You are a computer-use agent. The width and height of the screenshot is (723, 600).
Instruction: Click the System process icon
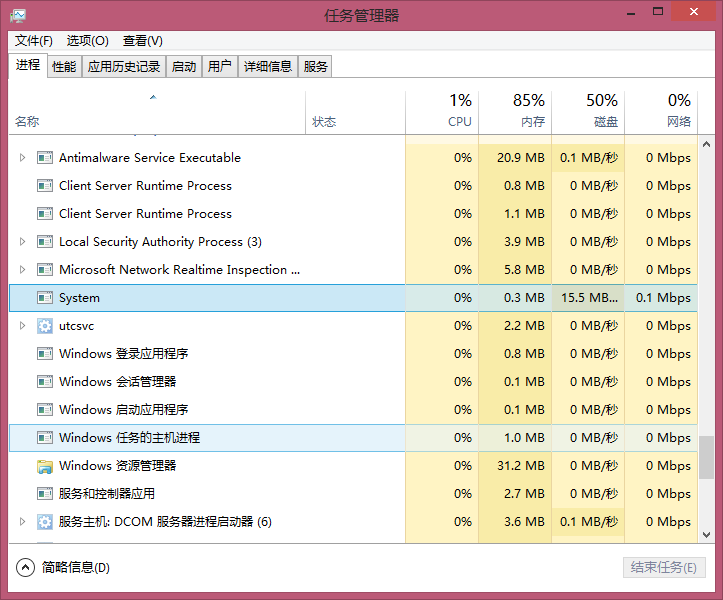click(45, 298)
